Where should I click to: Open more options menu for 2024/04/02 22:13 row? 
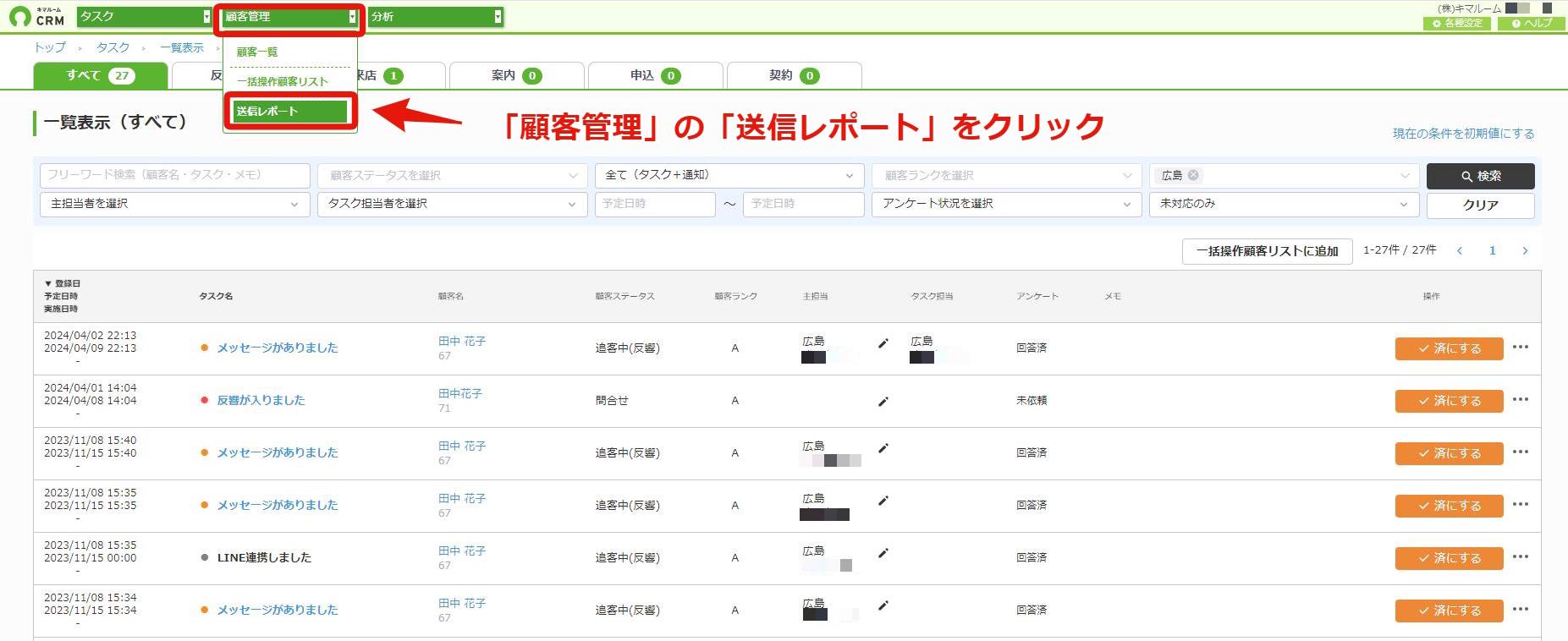click(x=1520, y=347)
